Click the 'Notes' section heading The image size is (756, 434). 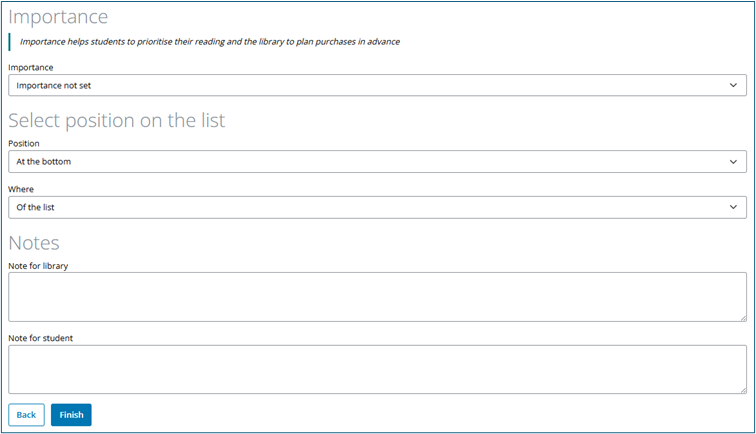[34, 243]
